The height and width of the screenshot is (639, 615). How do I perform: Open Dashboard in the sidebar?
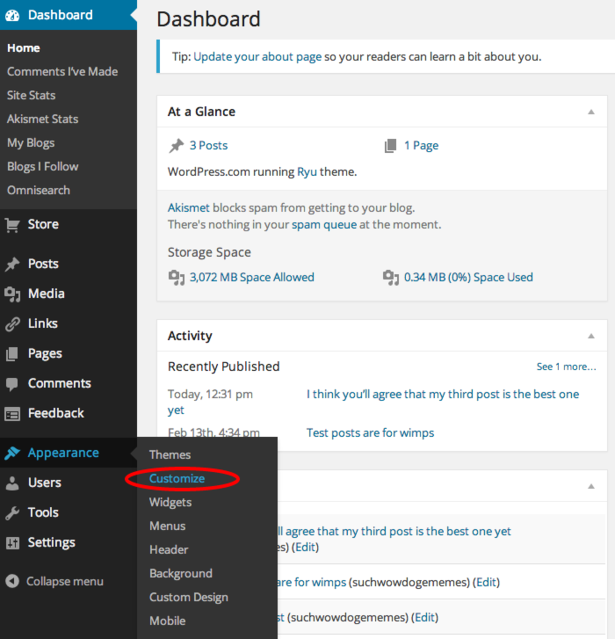(x=60, y=15)
